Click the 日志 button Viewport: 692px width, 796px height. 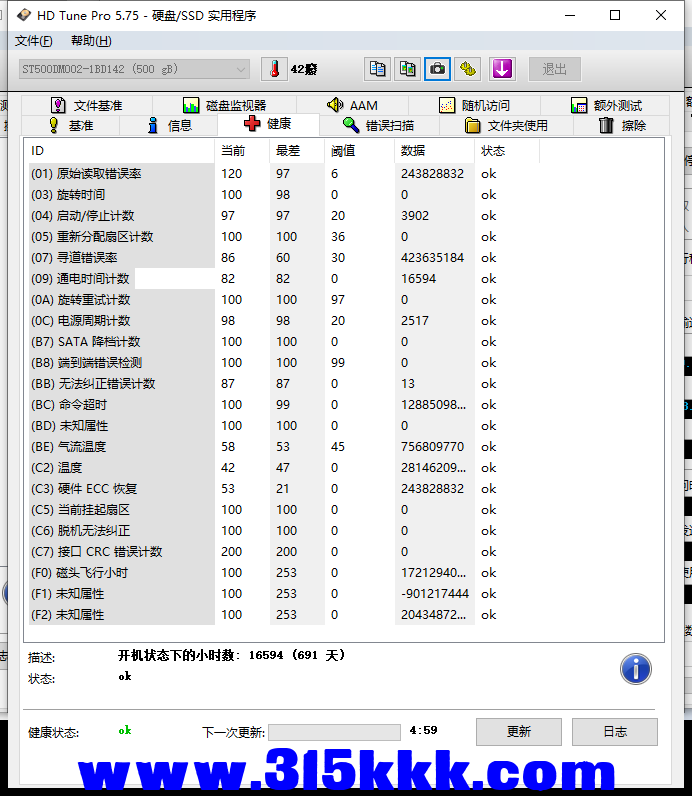pos(614,731)
